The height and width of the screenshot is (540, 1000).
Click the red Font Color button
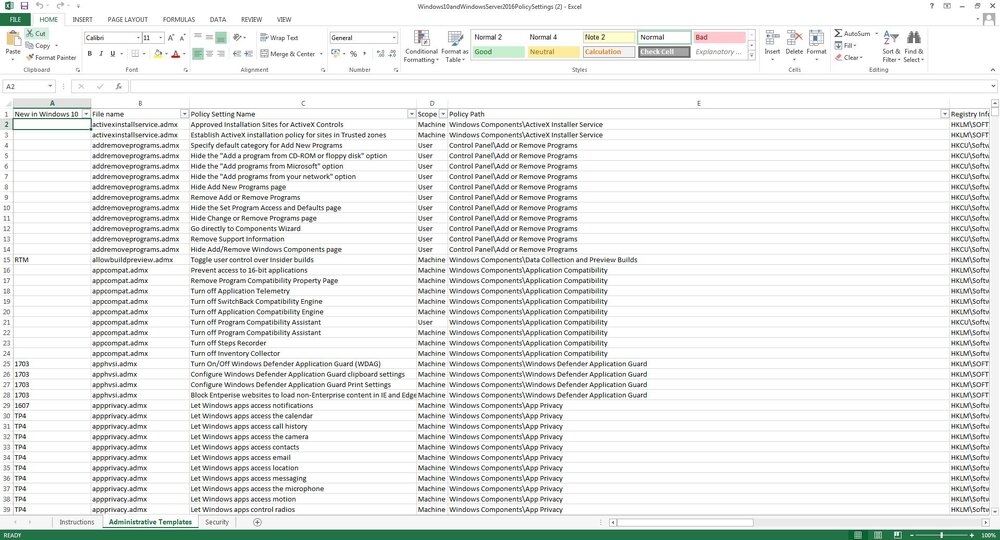(176, 54)
